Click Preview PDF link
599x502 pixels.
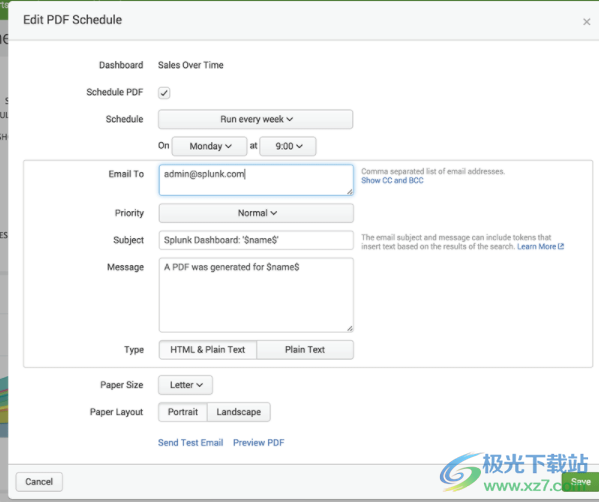click(x=259, y=443)
